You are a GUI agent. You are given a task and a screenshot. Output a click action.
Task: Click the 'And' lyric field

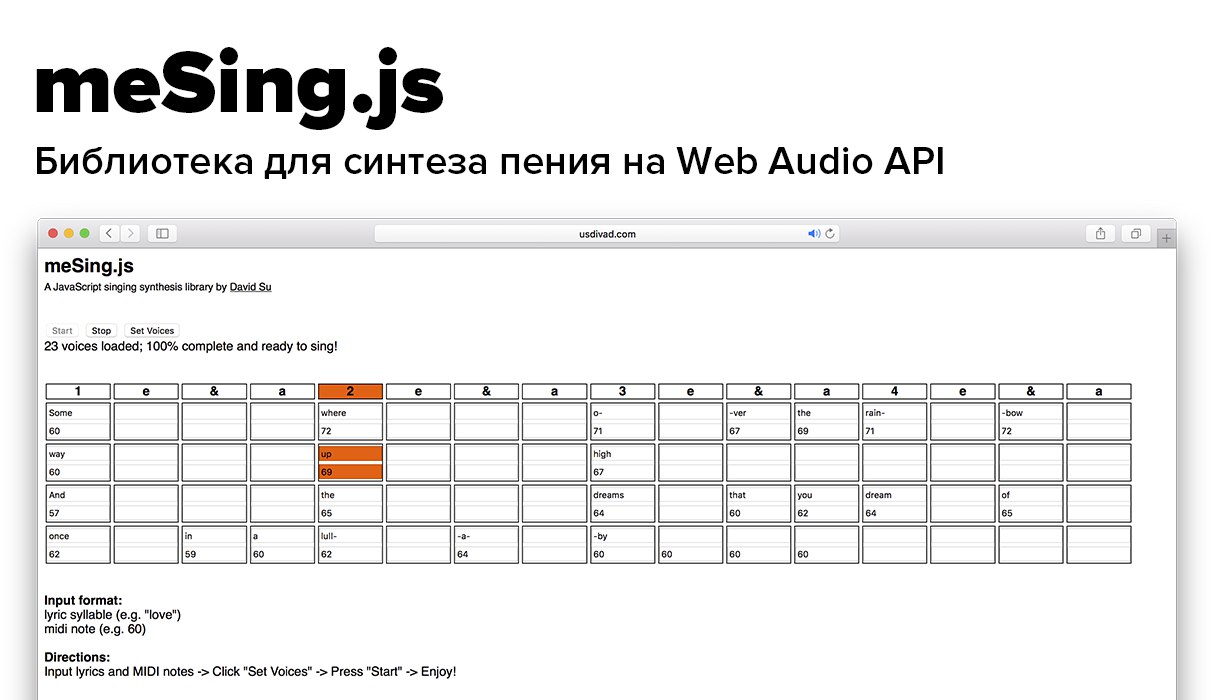coord(78,494)
